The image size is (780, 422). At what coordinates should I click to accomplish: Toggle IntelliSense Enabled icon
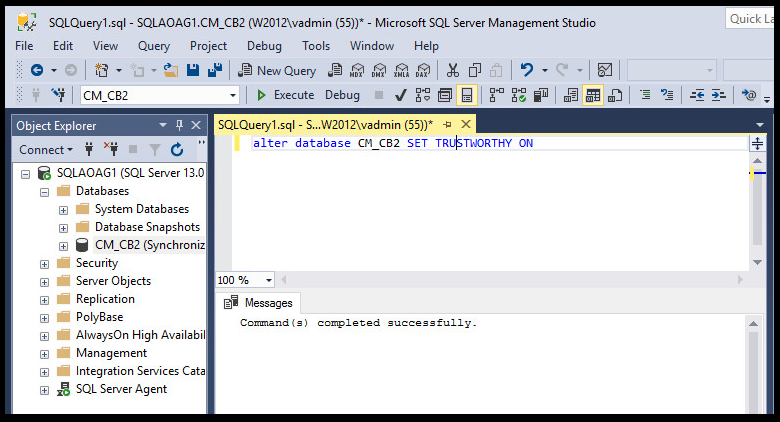(x=467, y=95)
